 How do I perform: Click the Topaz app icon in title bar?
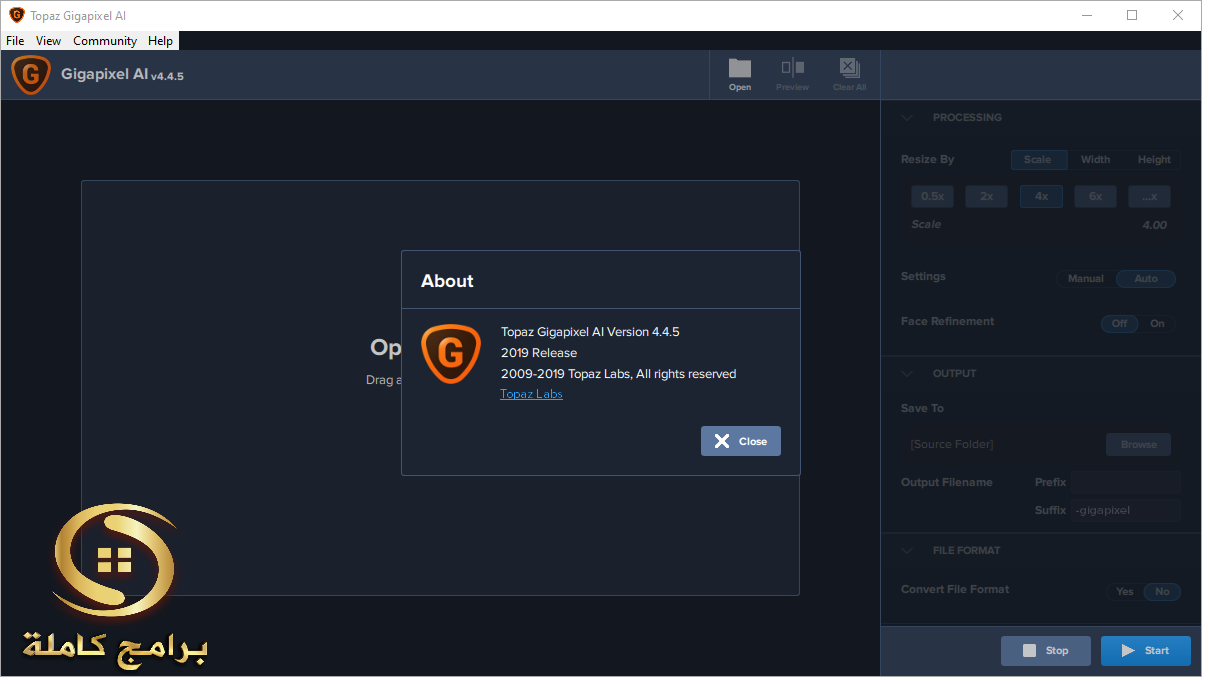tap(17, 15)
